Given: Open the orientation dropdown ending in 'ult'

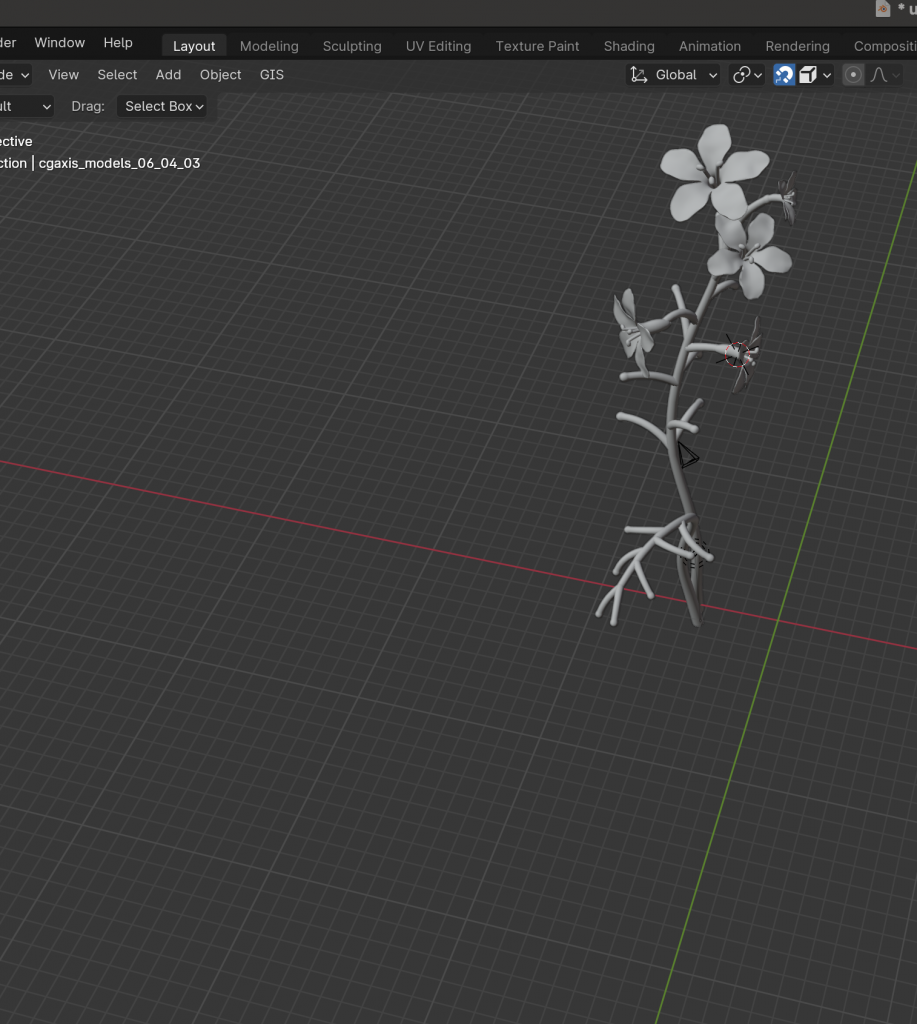Looking at the screenshot, I should click(x=25, y=106).
